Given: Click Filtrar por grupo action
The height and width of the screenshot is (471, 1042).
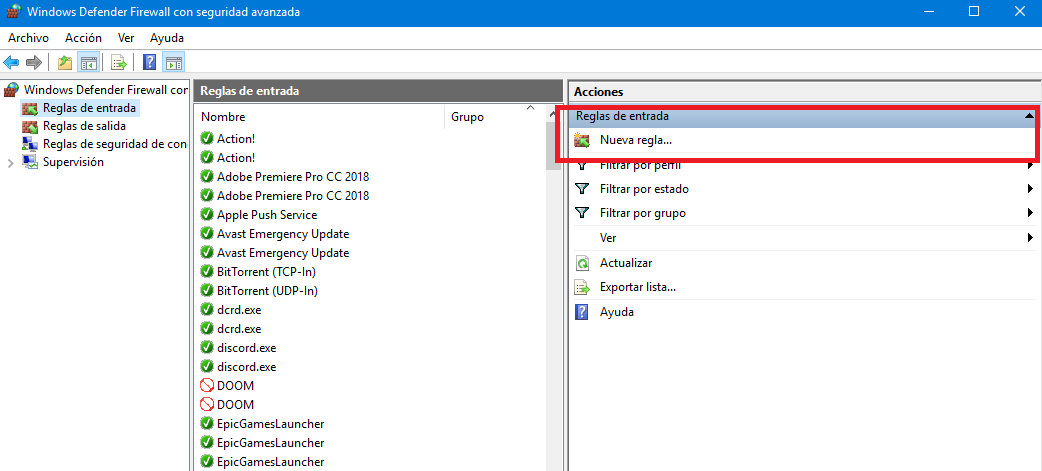Looking at the screenshot, I should [x=643, y=213].
